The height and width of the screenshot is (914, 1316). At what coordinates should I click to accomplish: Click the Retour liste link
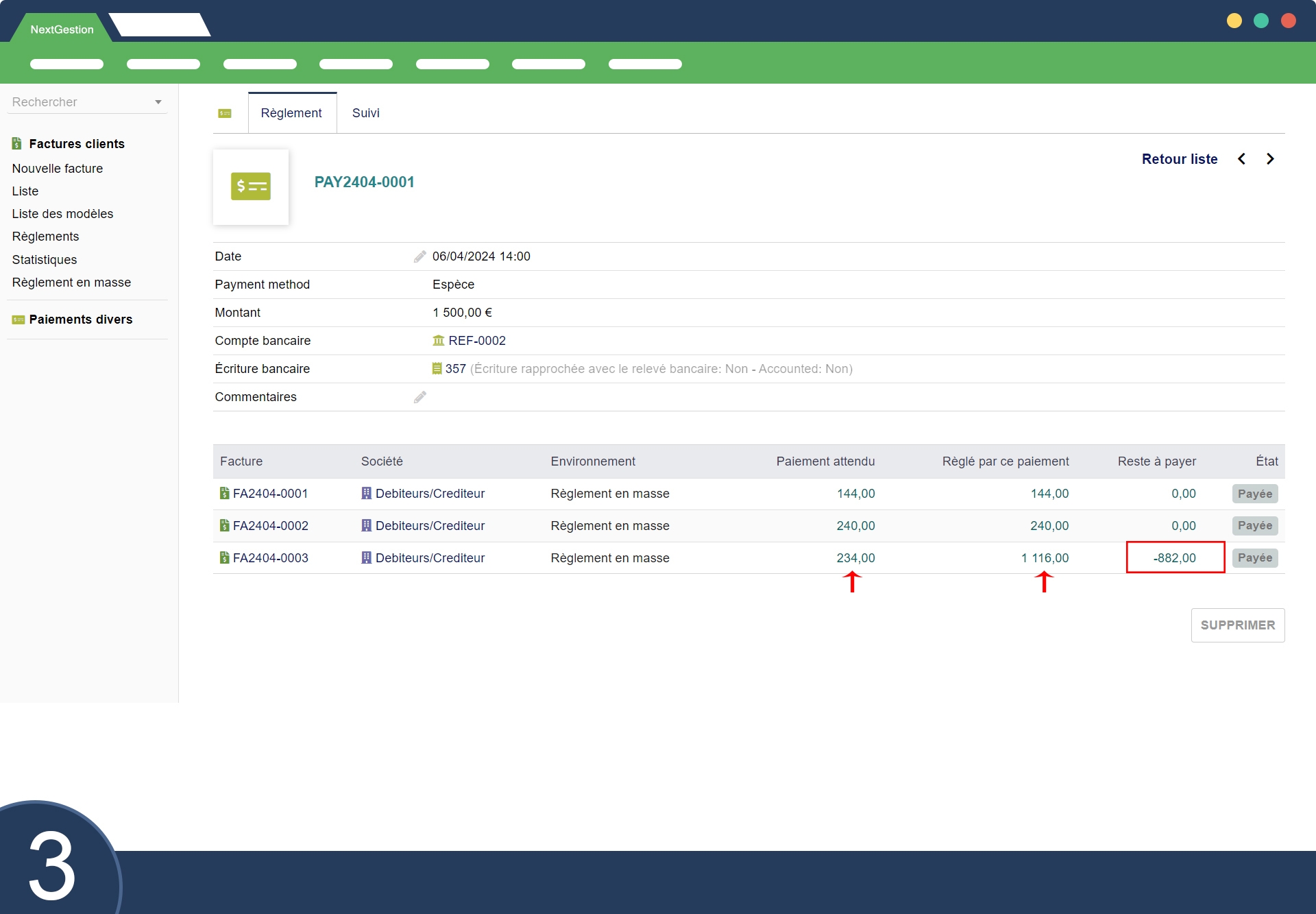click(x=1179, y=159)
